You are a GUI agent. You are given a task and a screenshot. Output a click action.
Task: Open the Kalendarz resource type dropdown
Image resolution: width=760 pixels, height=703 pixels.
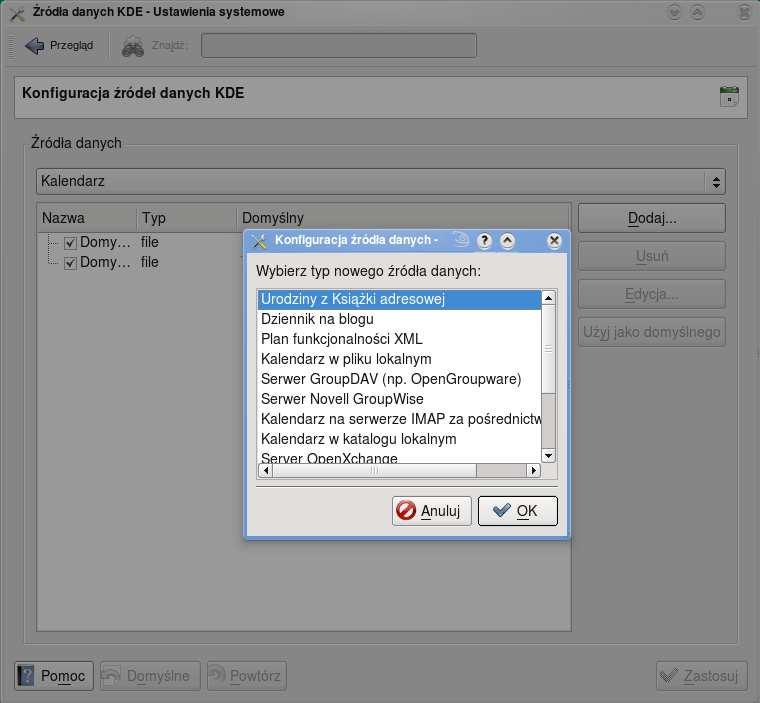(x=380, y=182)
